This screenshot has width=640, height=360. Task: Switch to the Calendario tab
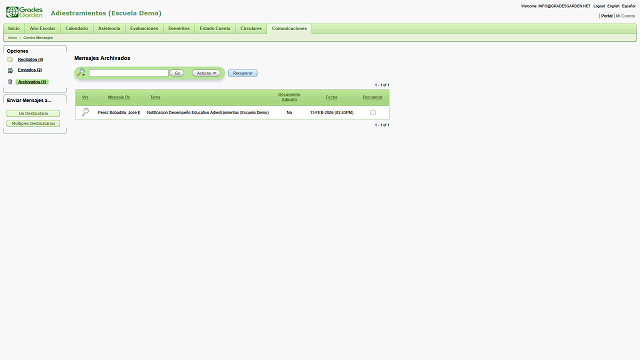click(77, 28)
